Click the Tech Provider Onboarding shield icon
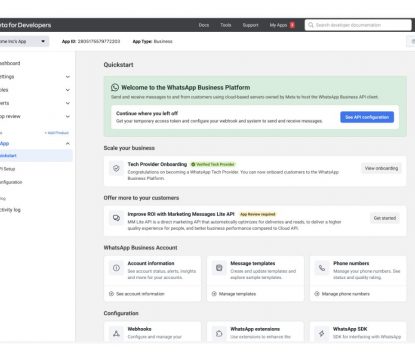The width and height of the screenshot is (415, 360). point(116,168)
